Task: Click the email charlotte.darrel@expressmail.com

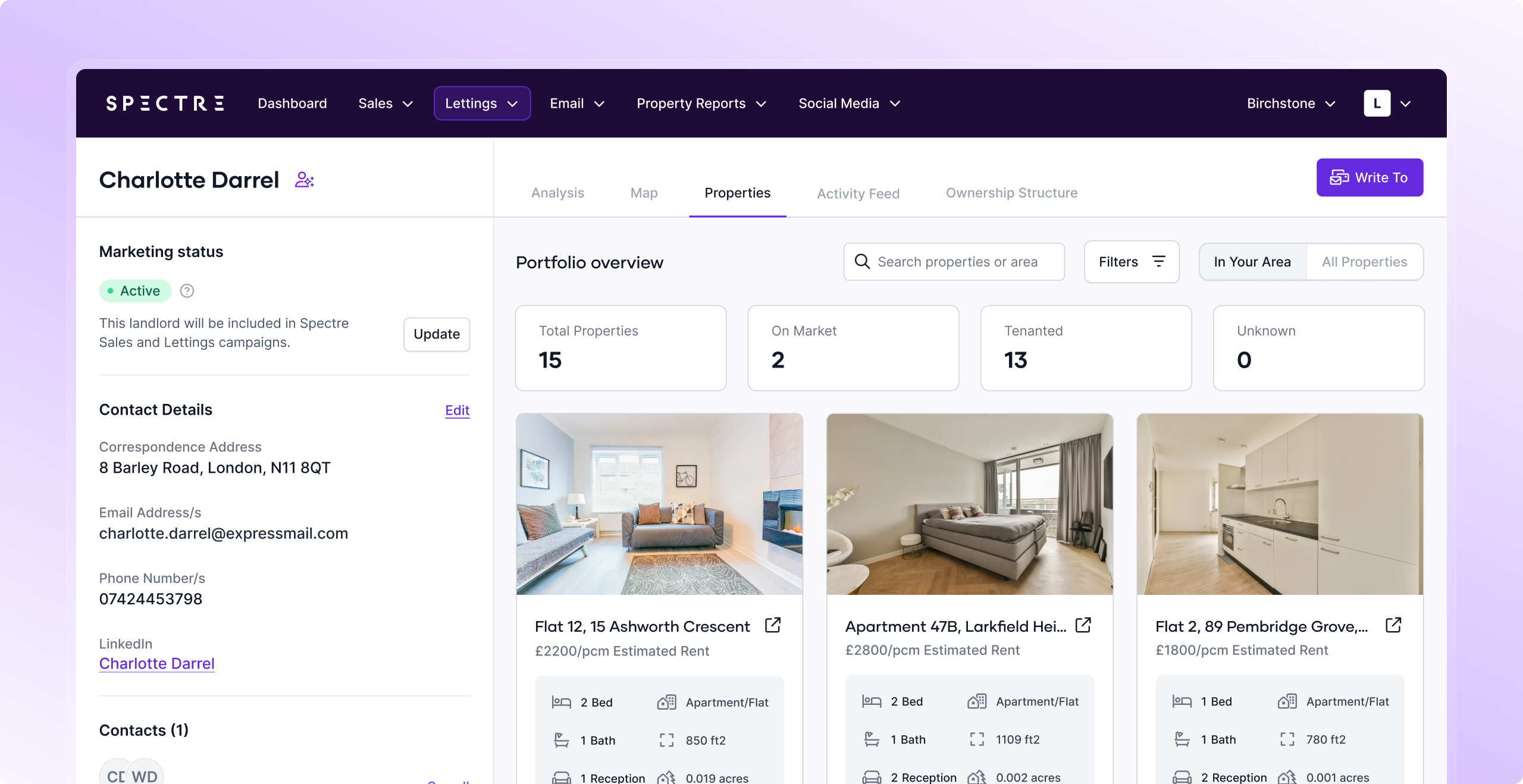Action: (x=224, y=534)
